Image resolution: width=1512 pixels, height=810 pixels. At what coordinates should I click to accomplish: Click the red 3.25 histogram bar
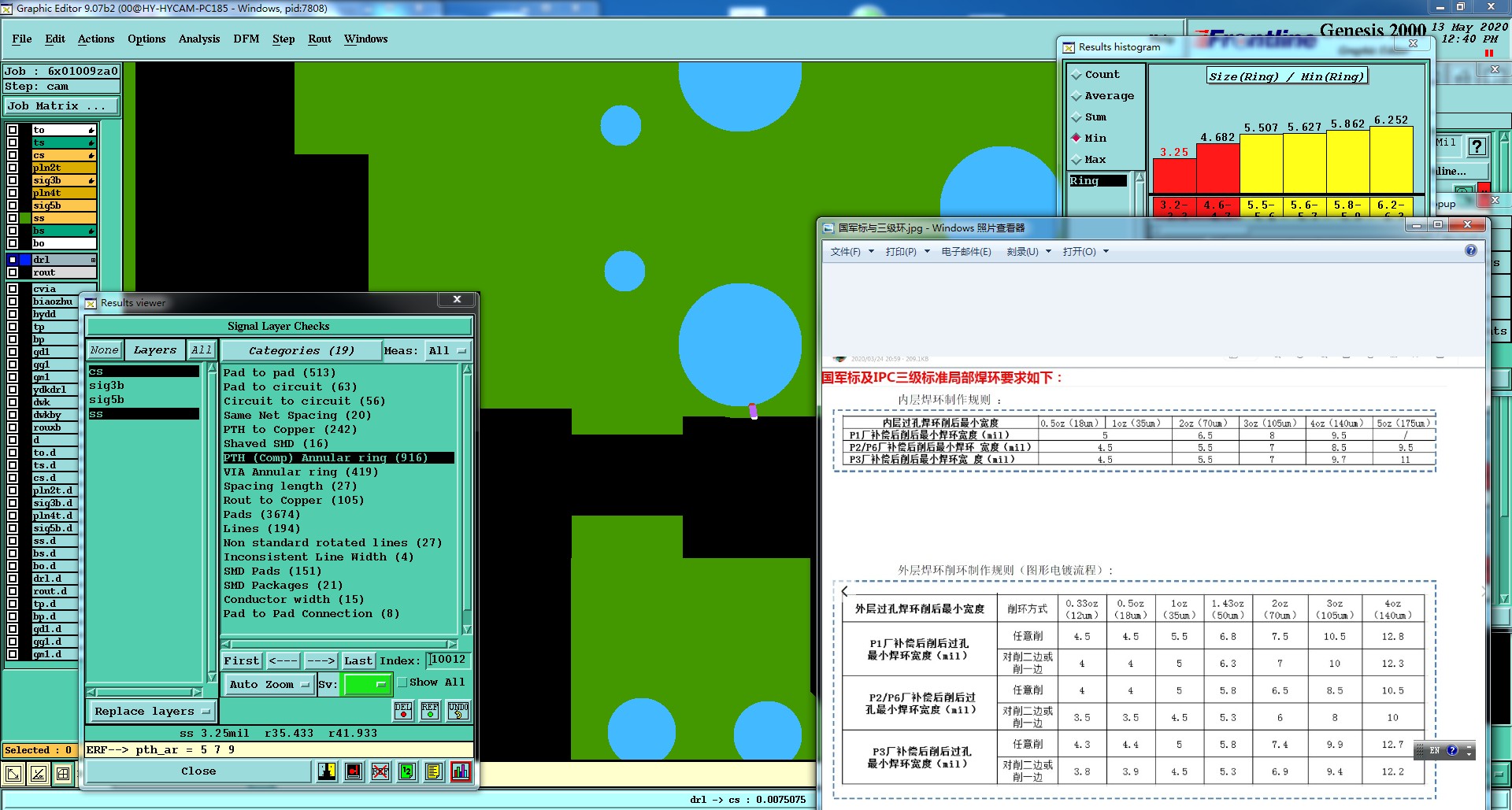click(x=1174, y=176)
